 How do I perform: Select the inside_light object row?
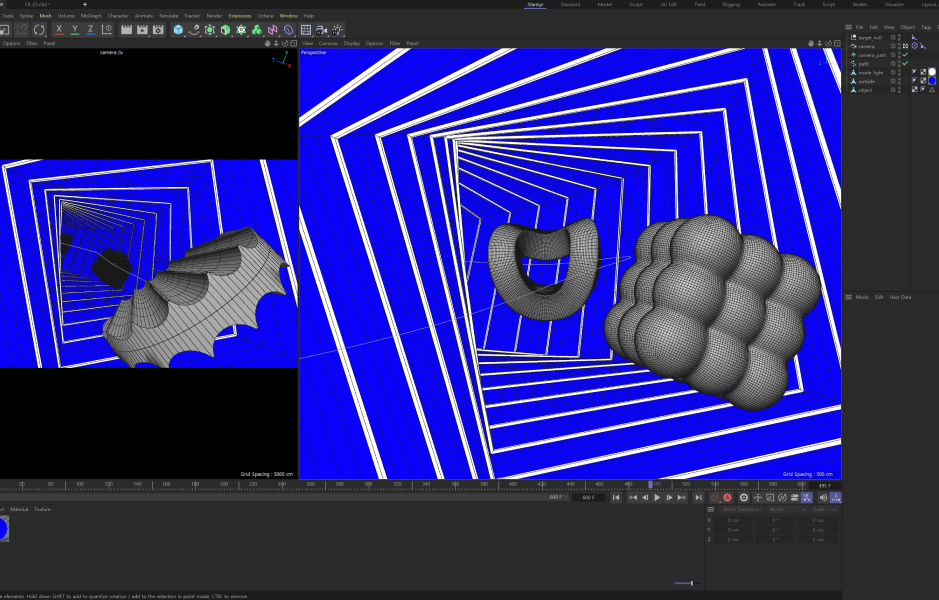[870, 72]
